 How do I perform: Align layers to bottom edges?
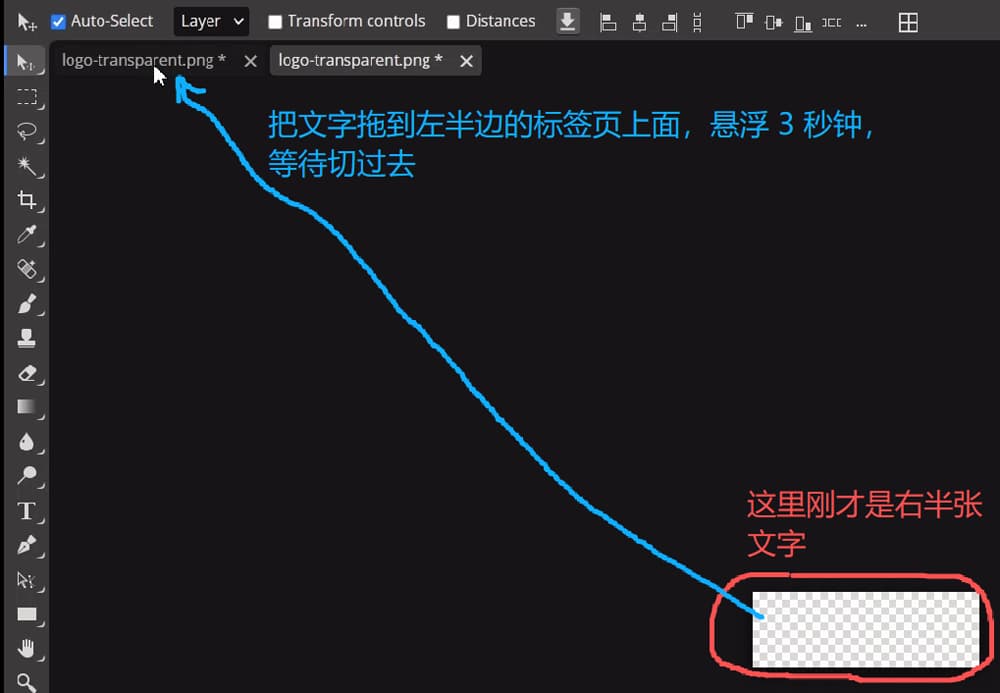click(x=803, y=23)
